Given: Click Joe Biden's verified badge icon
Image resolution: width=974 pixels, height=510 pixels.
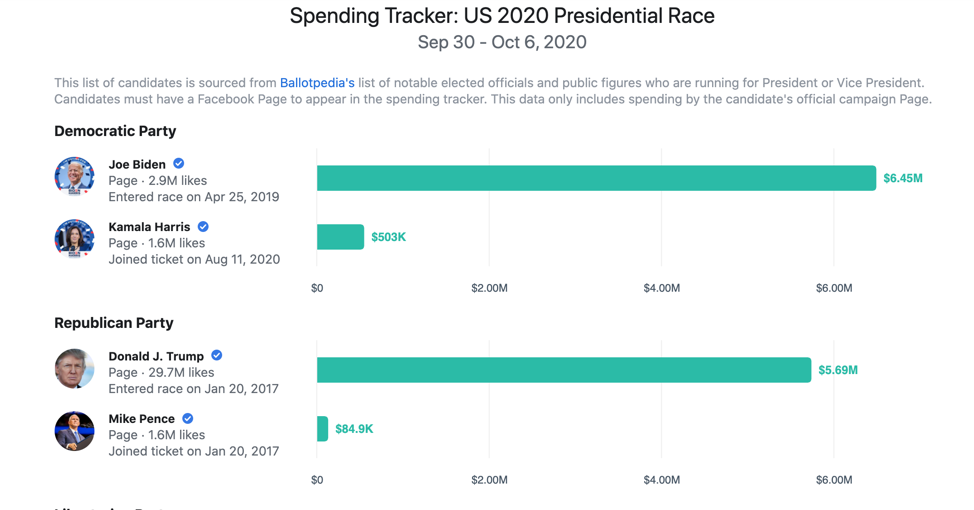Looking at the screenshot, I should pos(178,164).
